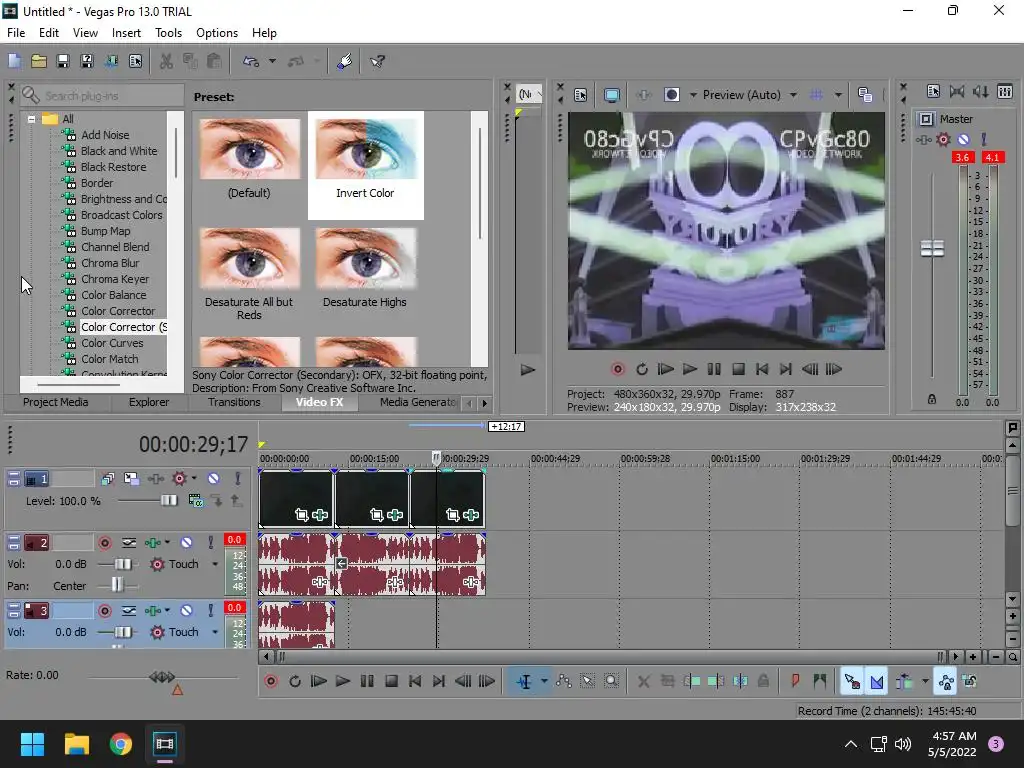Open the File menu

click(x=16, y=33)
